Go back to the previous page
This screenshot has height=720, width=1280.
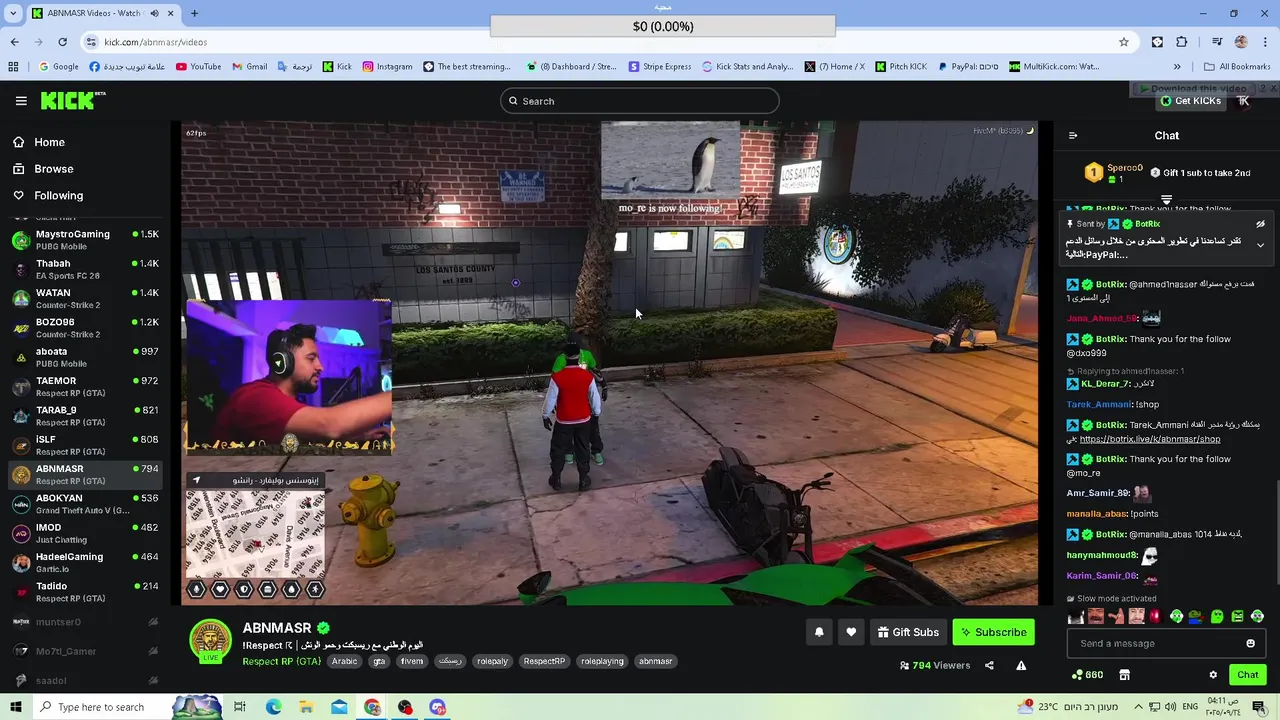point(14,42)
